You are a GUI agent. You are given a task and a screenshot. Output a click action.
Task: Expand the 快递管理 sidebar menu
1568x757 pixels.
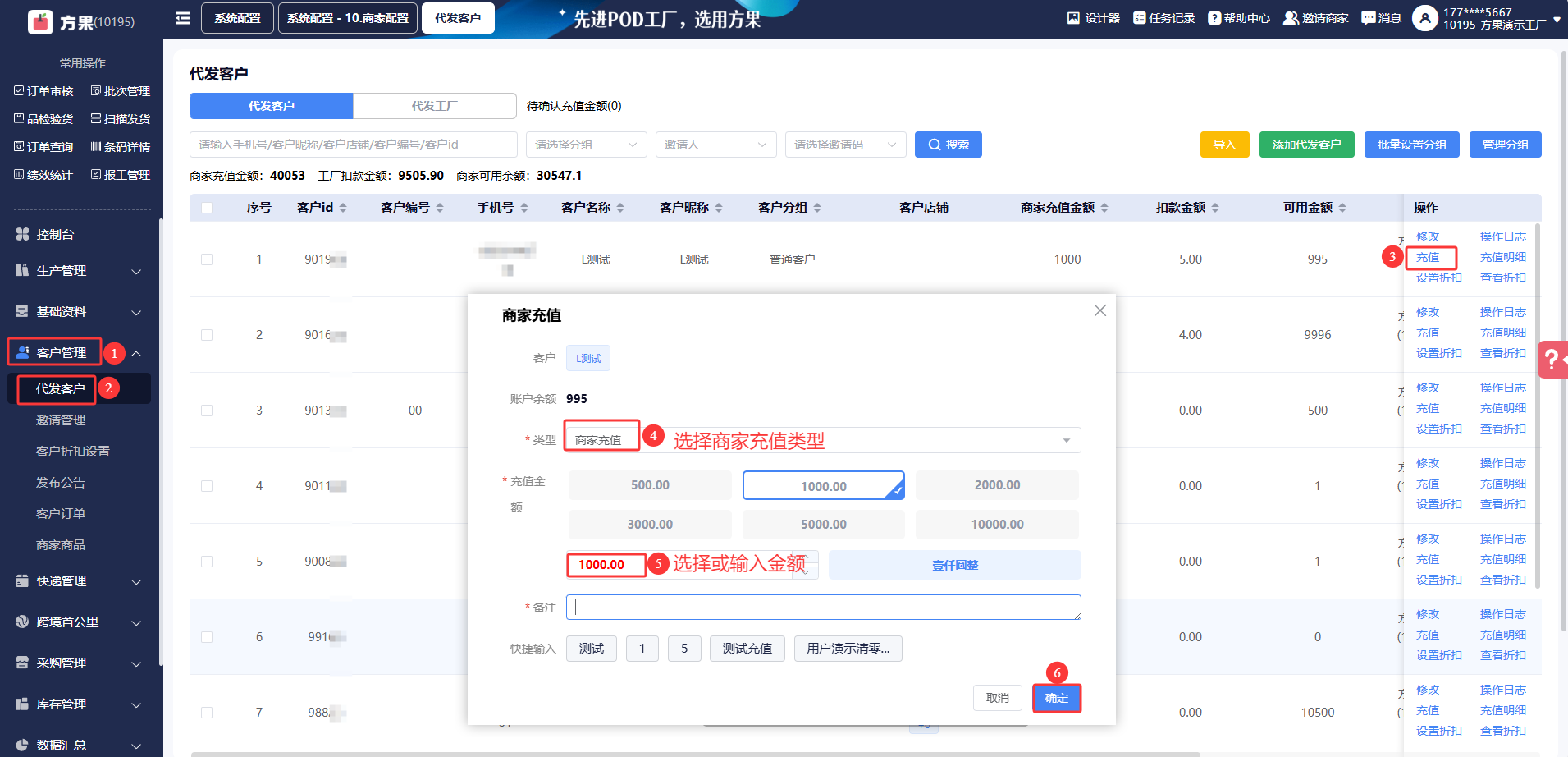point(80,581)
